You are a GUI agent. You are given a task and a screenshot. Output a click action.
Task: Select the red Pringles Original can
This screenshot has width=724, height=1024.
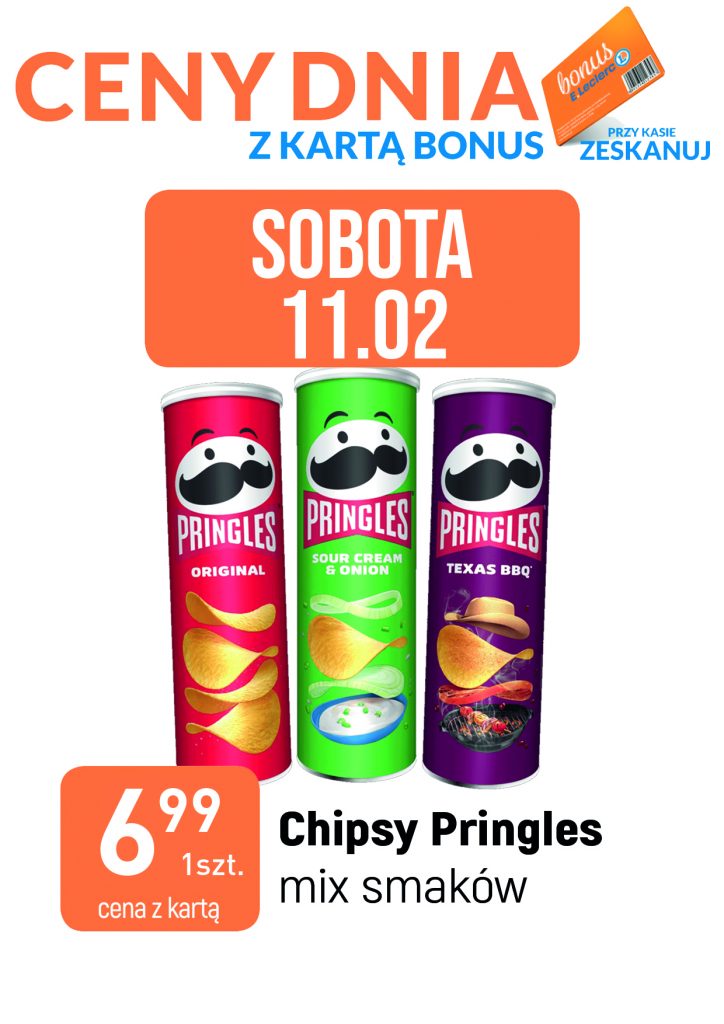click(x=226, y=581)
